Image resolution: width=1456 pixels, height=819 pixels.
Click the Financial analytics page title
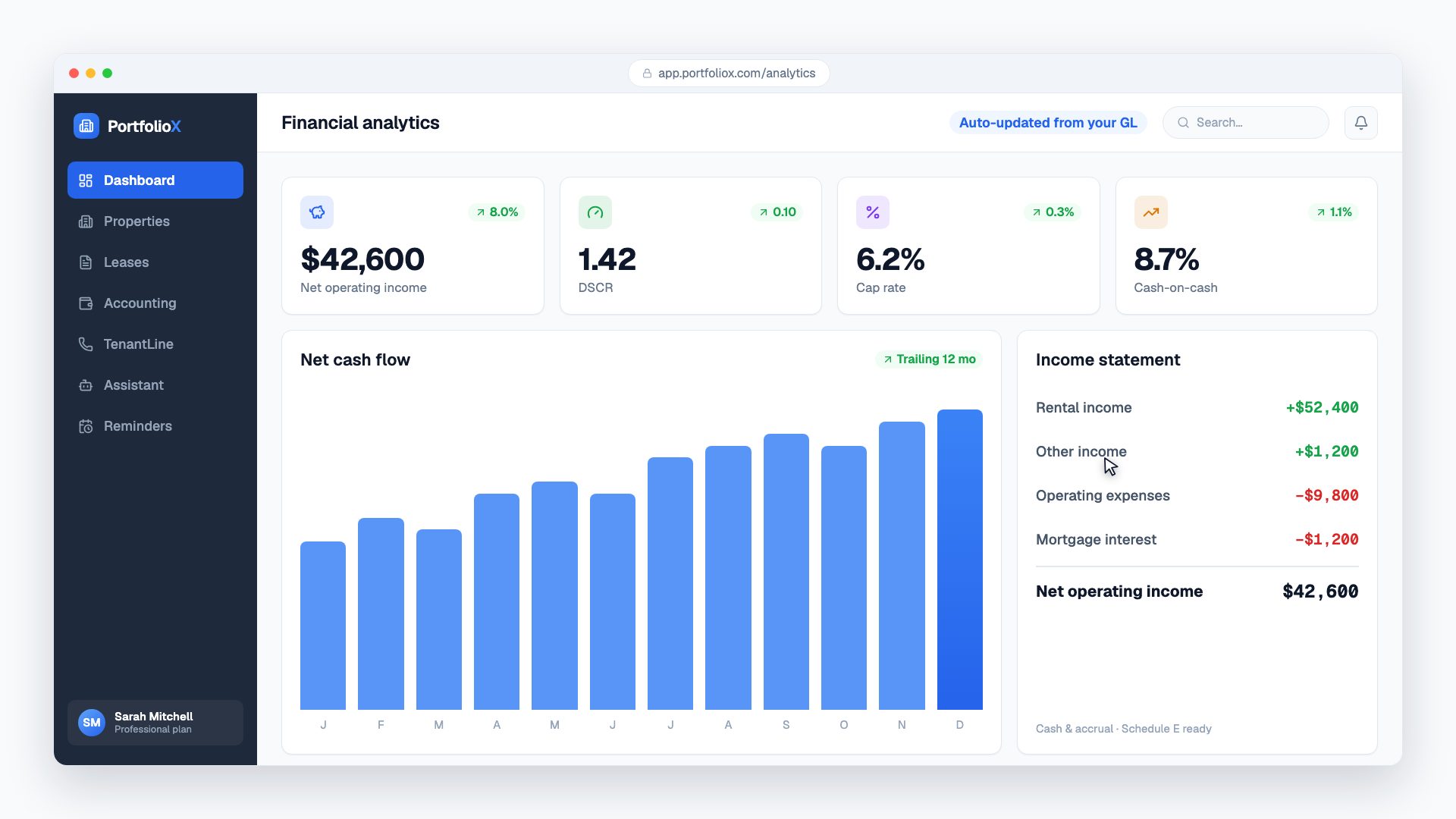click(x=360, y=123)
